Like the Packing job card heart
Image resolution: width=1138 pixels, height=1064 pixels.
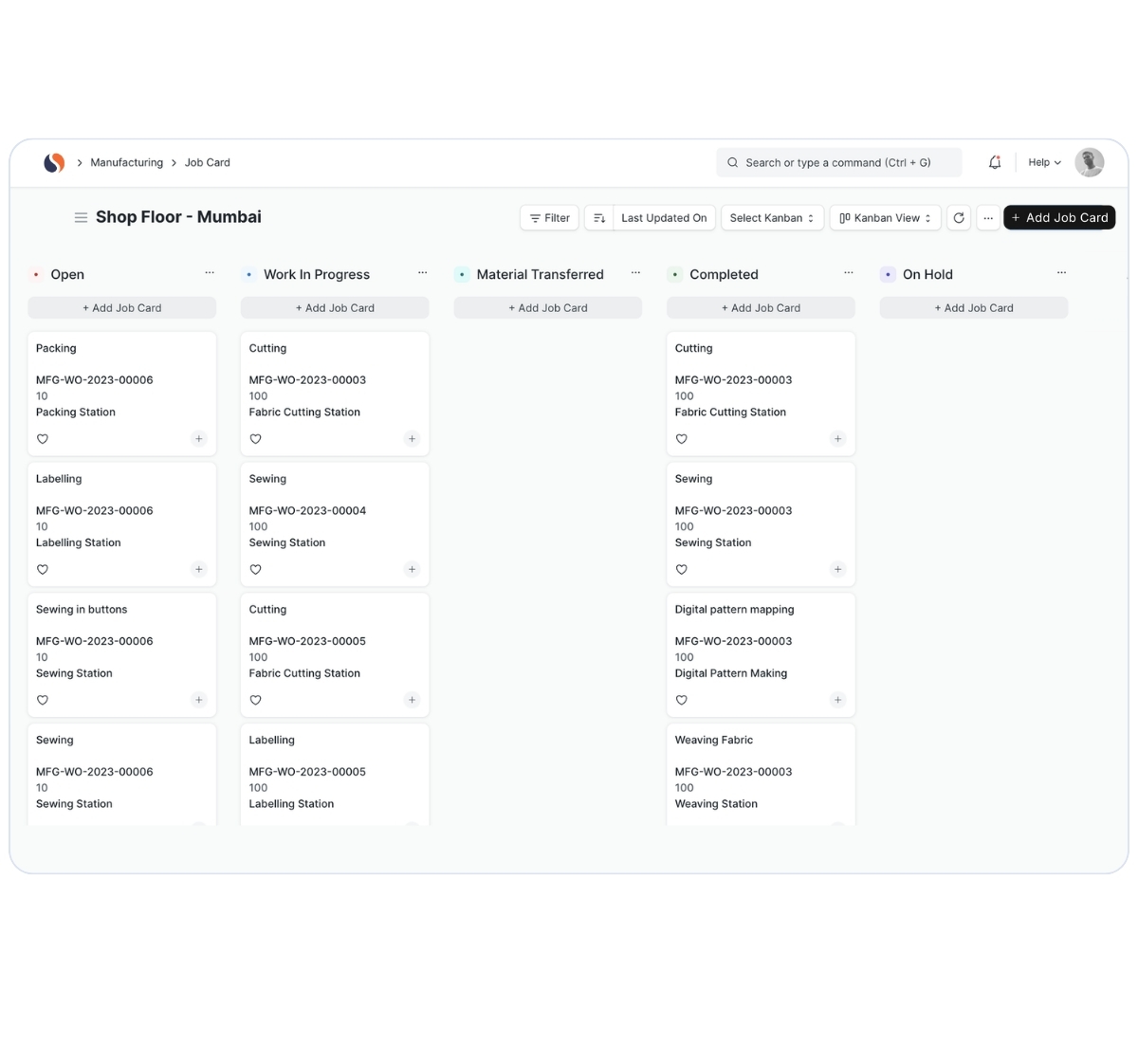coord(43,439)
